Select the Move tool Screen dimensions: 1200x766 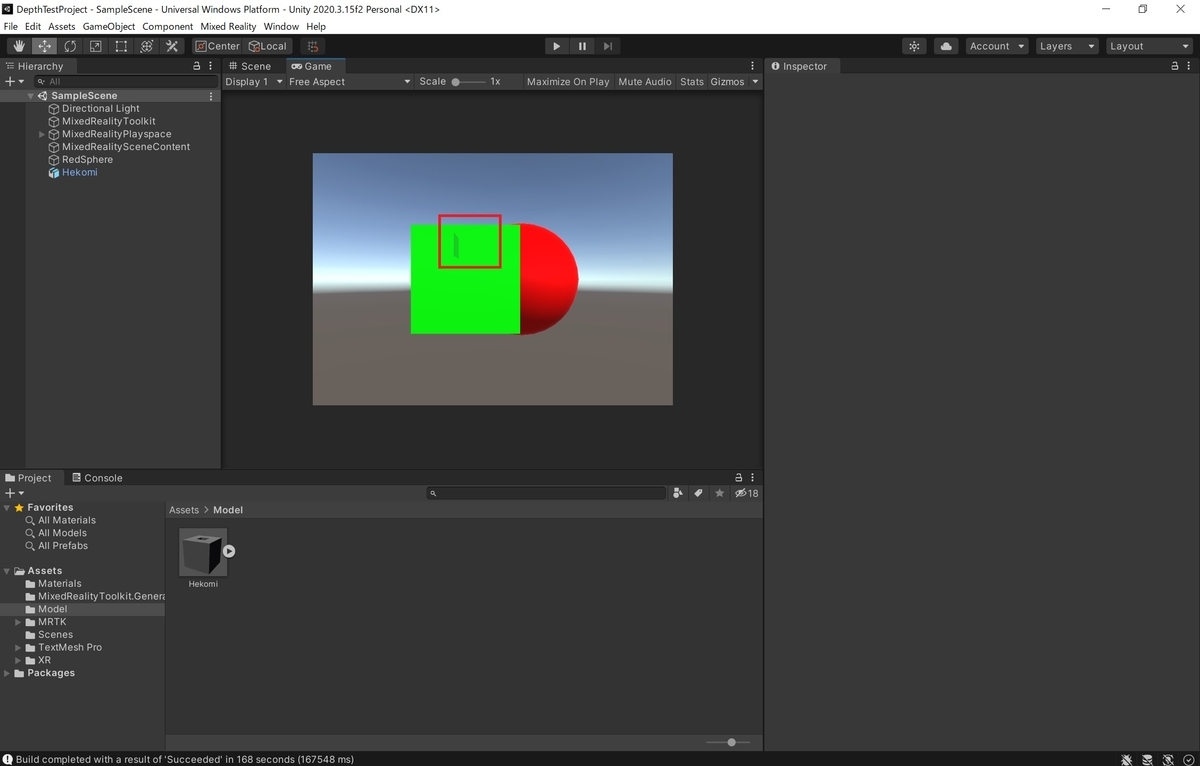pos(45,46)
